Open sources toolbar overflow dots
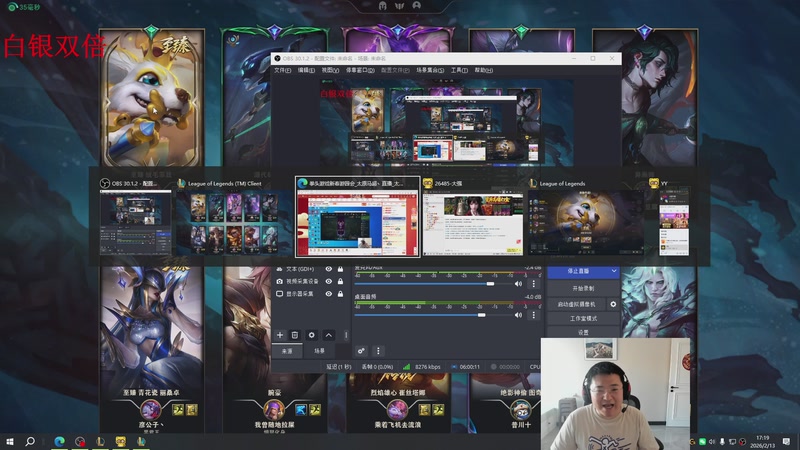800x450 pixels. 346,335
